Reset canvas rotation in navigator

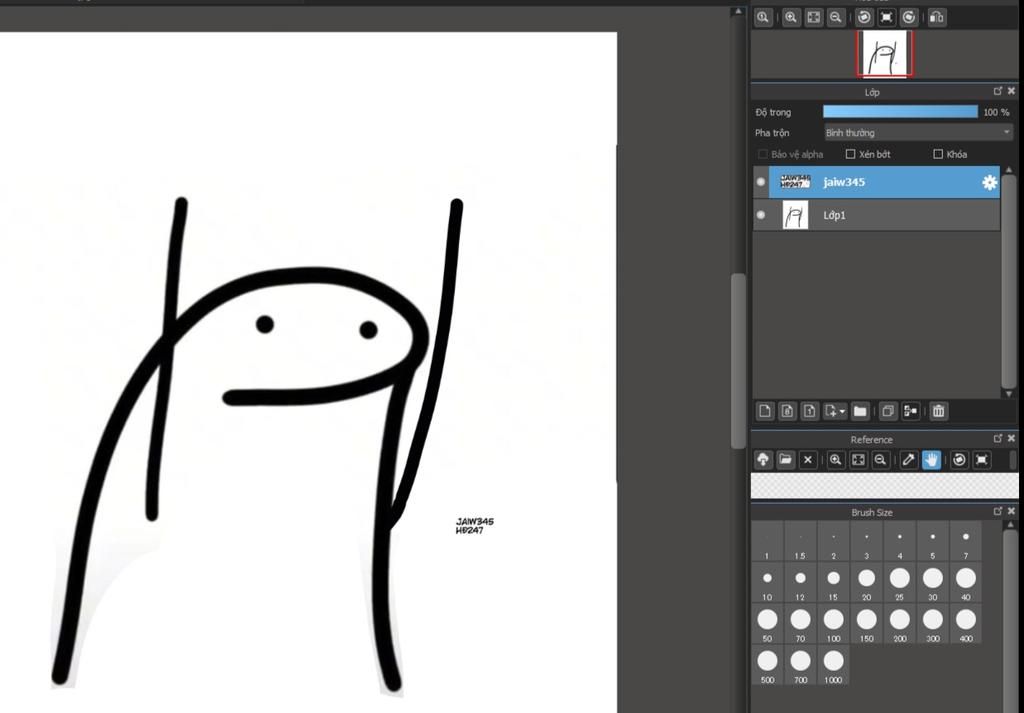pyautogui.click(x=887, y=18)
